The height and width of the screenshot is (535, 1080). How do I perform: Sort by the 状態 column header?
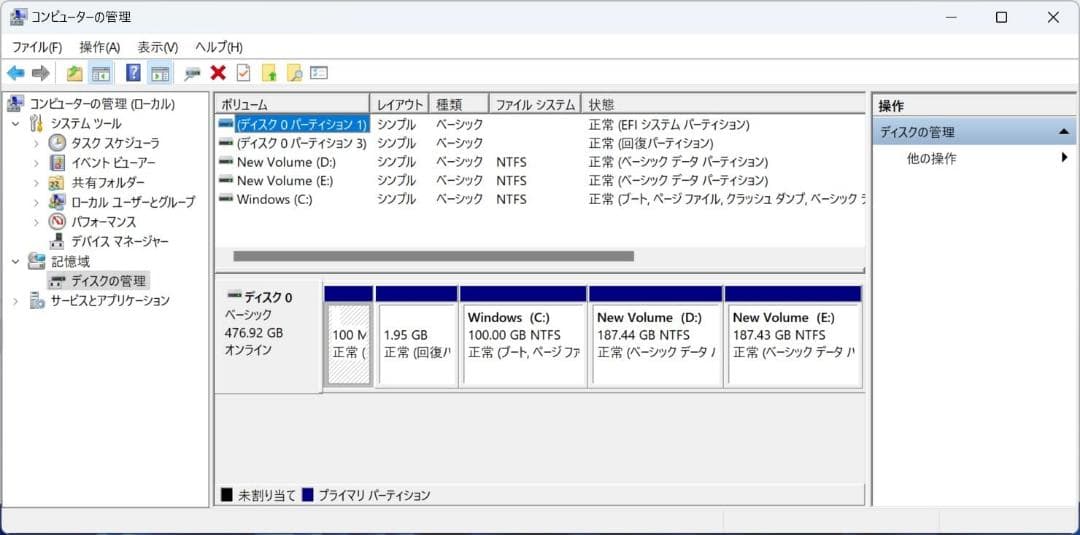click(723, 105)
